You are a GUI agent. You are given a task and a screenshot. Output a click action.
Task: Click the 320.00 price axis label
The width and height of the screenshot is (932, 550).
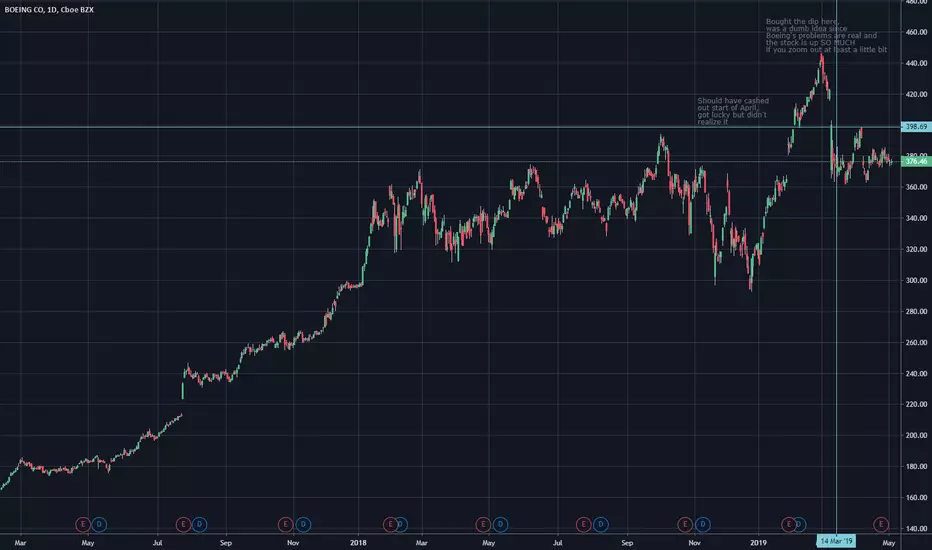pyautogui.click(x=916, y=249)
